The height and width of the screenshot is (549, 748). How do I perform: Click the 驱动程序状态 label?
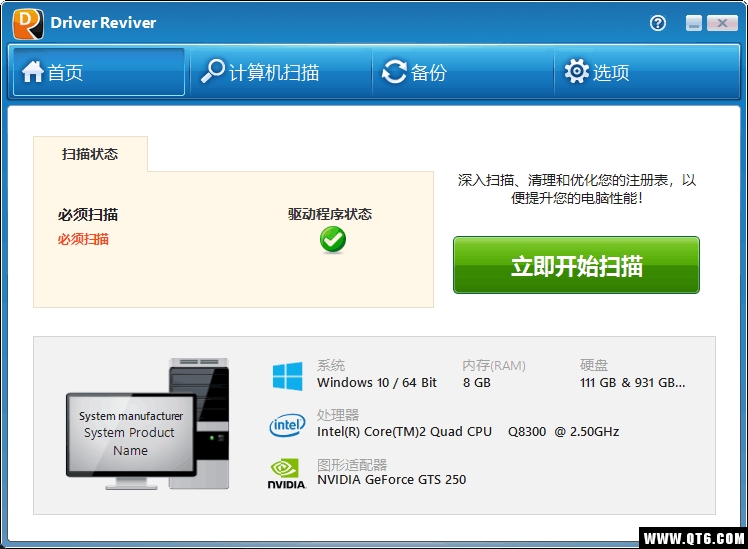pos(330,214)
